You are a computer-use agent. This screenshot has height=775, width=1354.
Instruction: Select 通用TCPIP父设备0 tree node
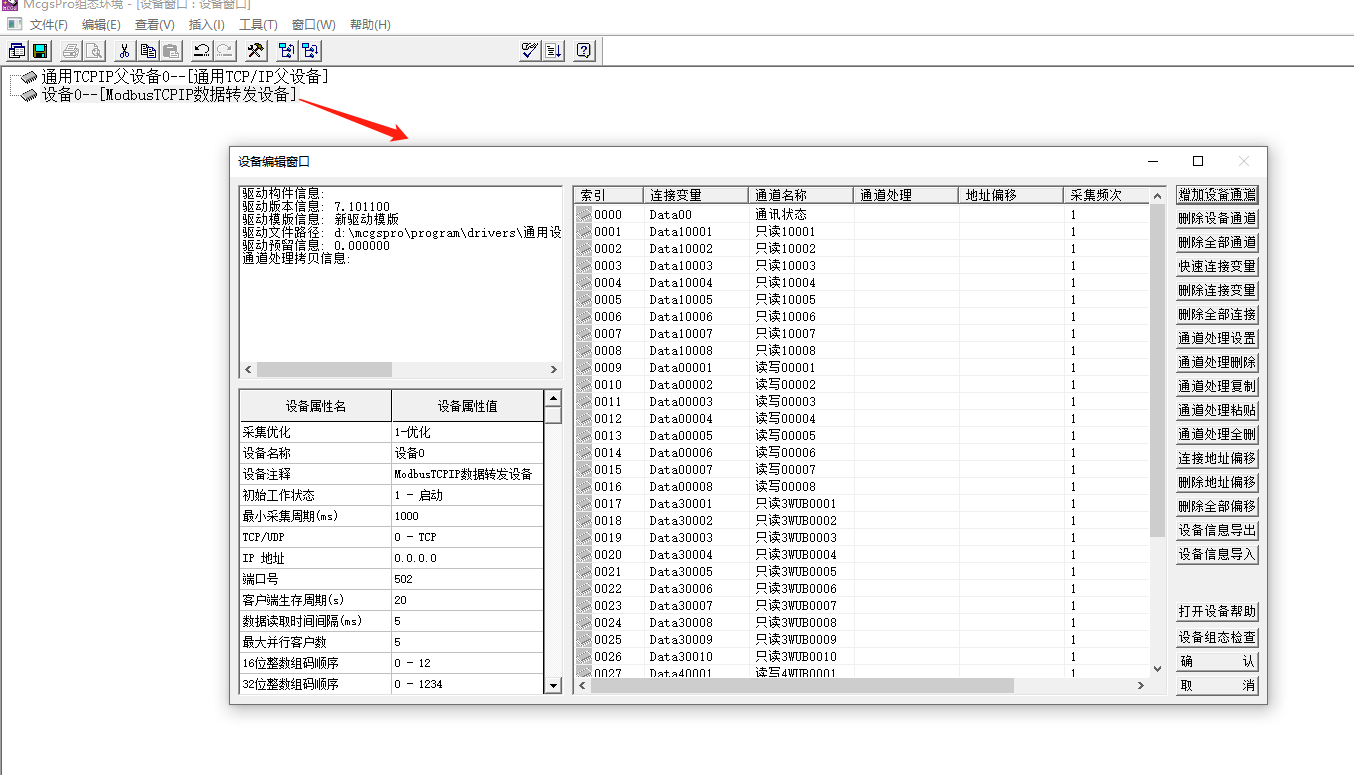184,77
